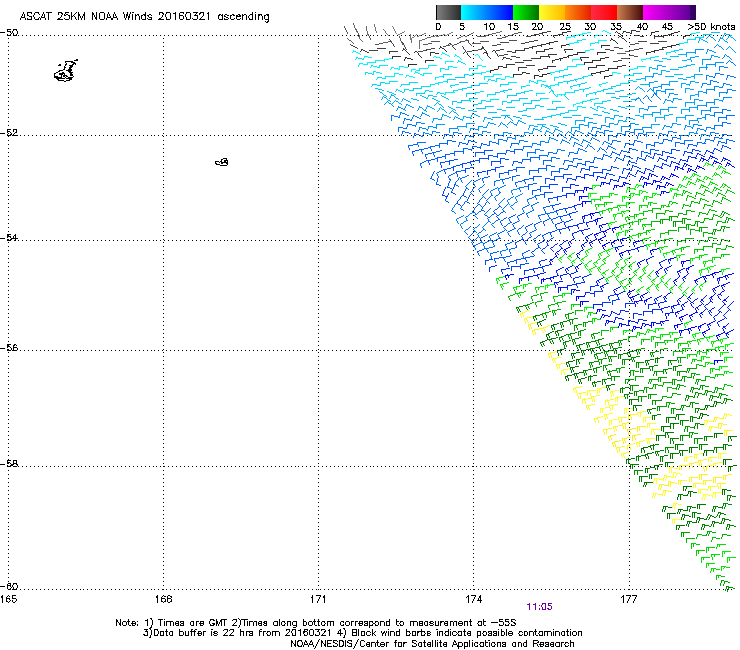Click the -56 latitude axis label
The width and height of the screenshot is (740, 650).
9,348
